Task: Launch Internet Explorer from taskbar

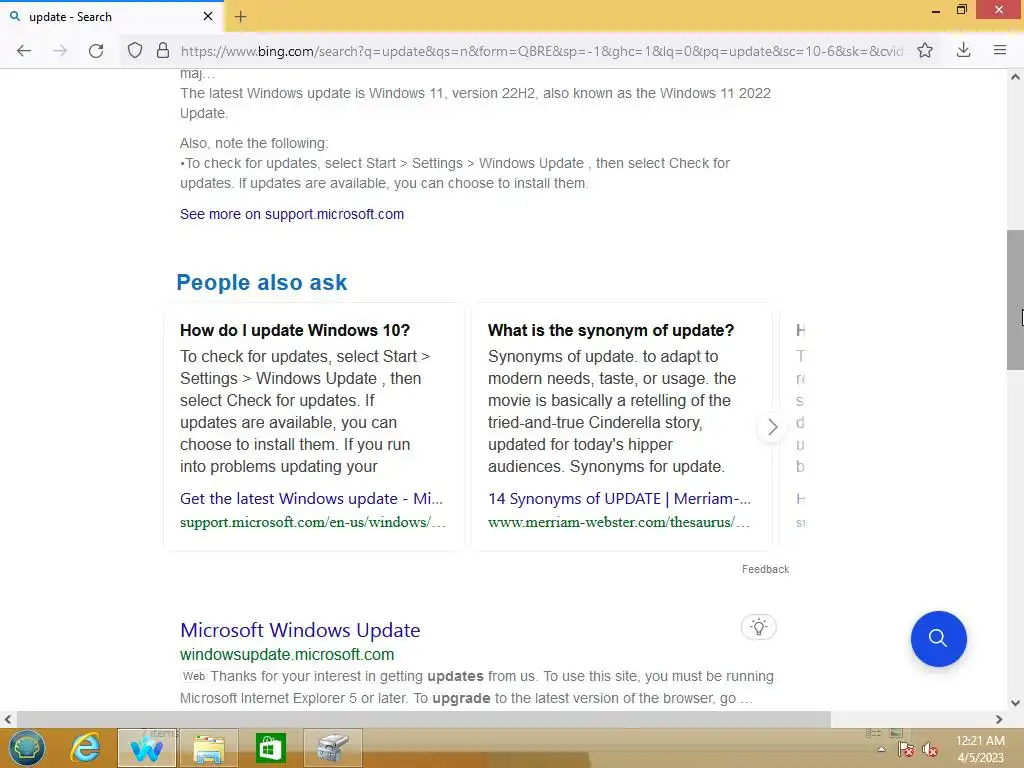Action: (86, 748)
